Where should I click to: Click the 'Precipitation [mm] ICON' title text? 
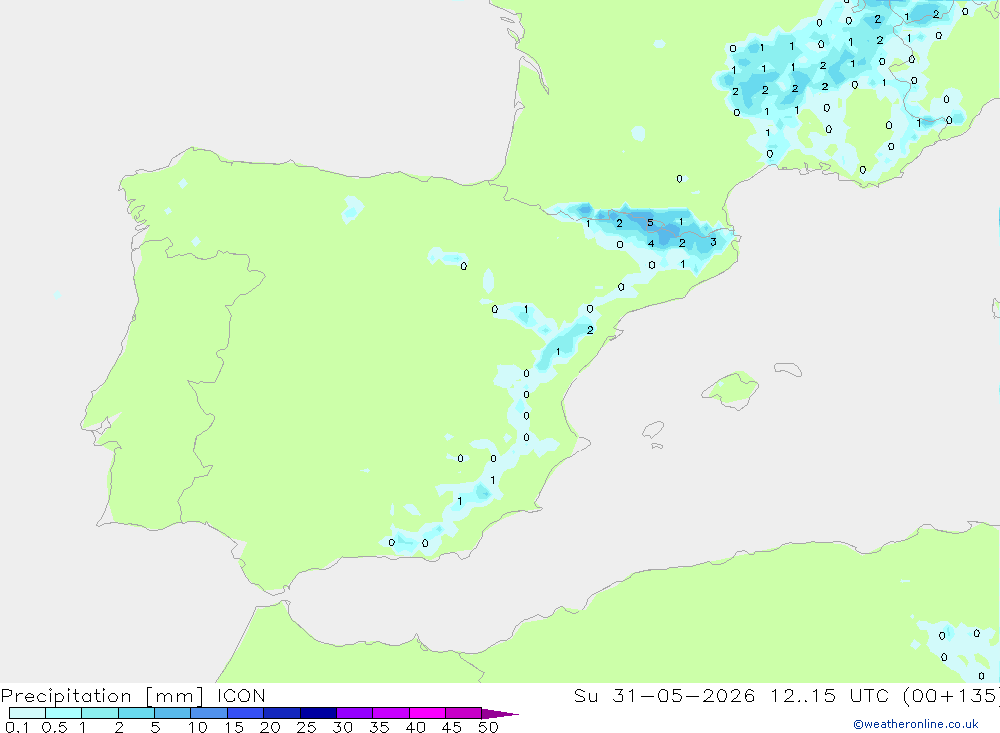click(x=133, y=695)
